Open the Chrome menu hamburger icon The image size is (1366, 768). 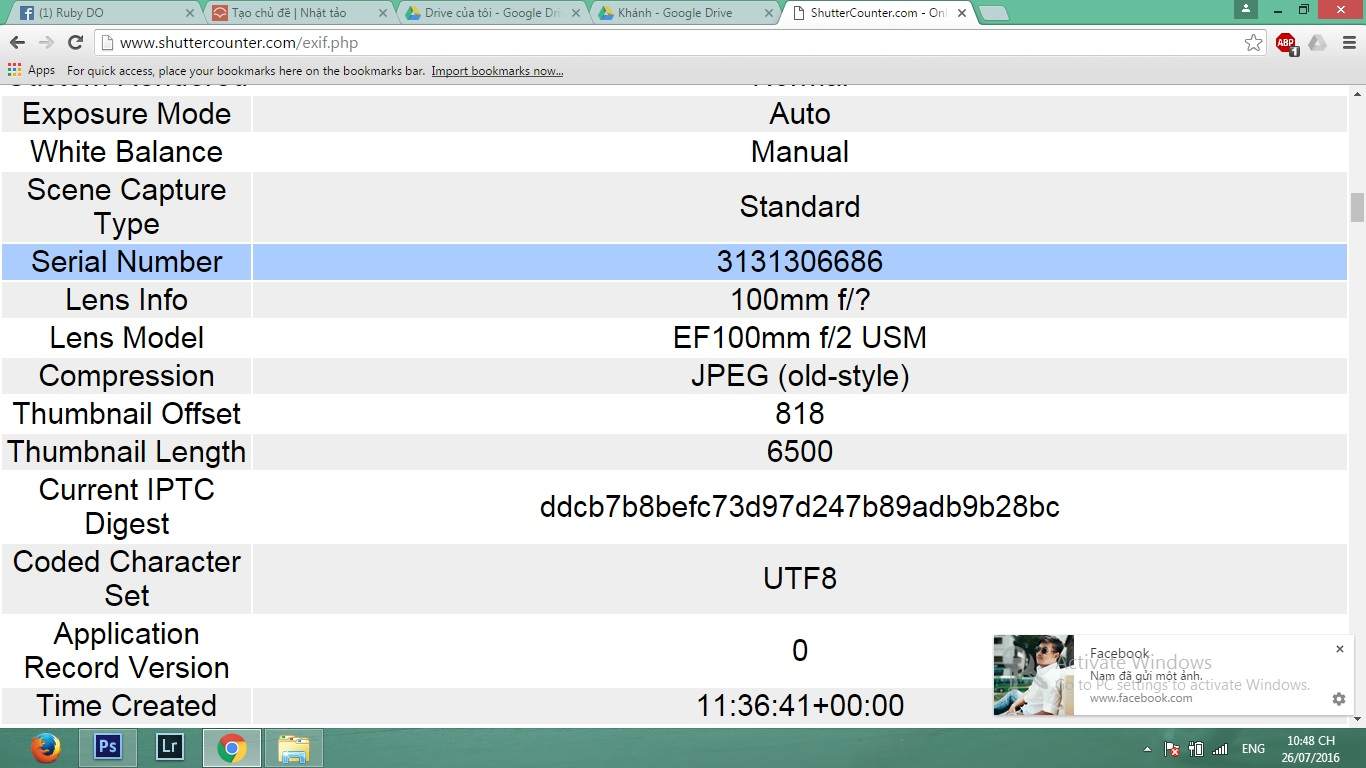click(1348, 43)
